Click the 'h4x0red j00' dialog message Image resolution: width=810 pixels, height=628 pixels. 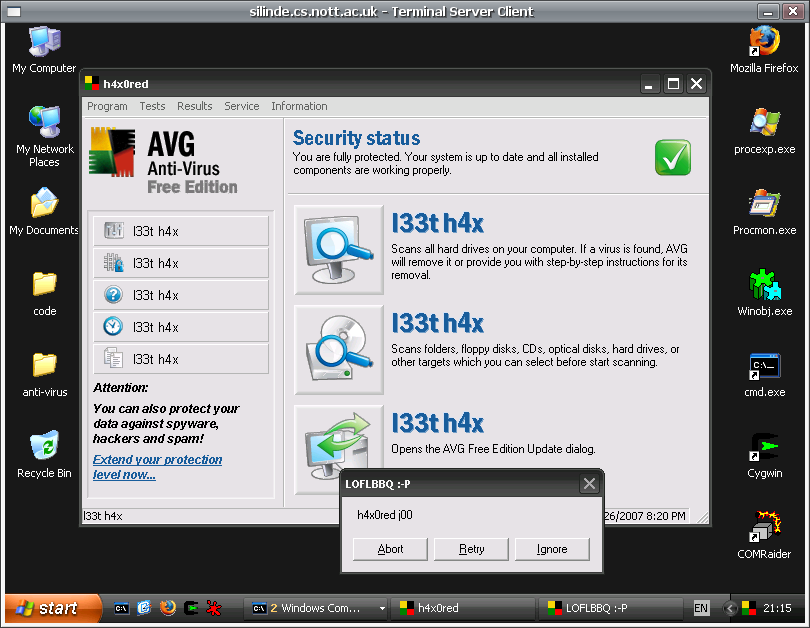pyautogui.click(x=385, y=515)
